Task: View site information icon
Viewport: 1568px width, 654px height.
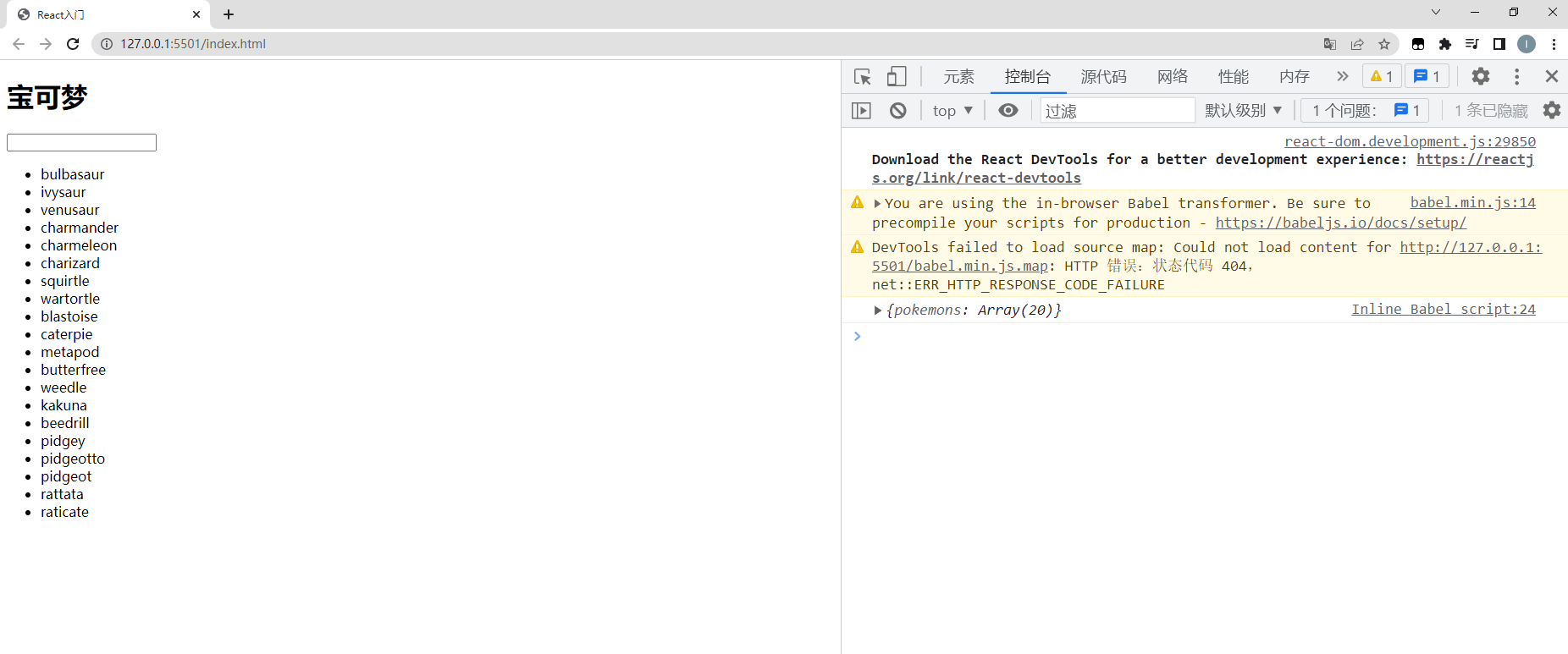Action: pyautogui.click(x=107, y=44)
